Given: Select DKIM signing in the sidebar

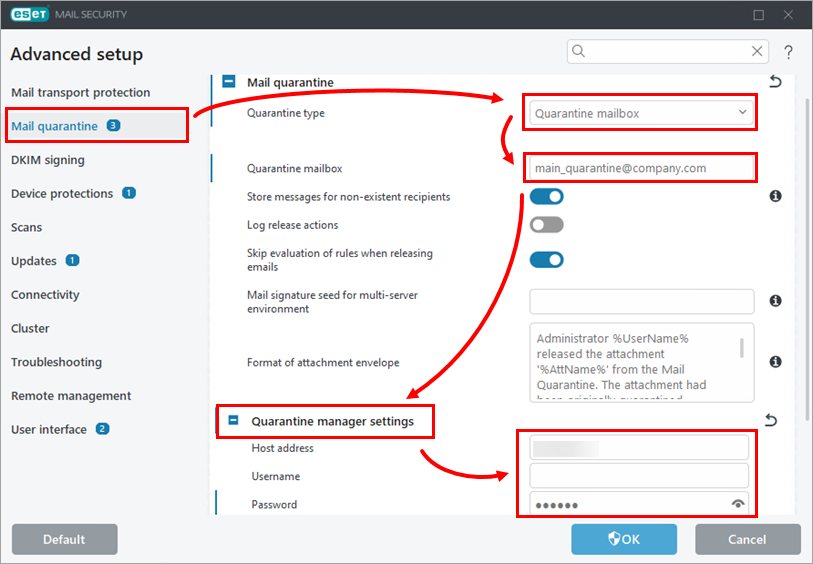Looking at the screenshot, I should click(x=48, y=160).
